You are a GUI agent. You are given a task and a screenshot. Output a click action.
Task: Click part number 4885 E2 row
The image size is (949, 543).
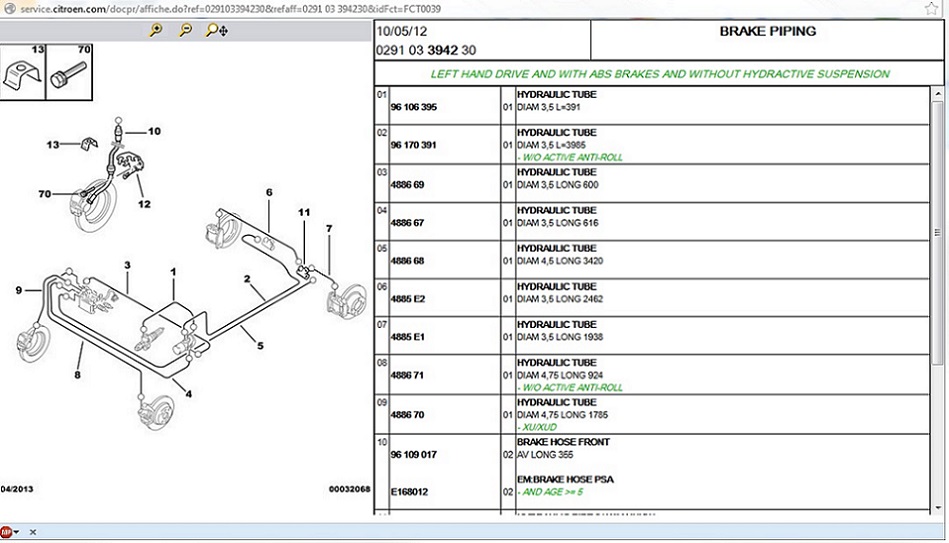point(406,299)
